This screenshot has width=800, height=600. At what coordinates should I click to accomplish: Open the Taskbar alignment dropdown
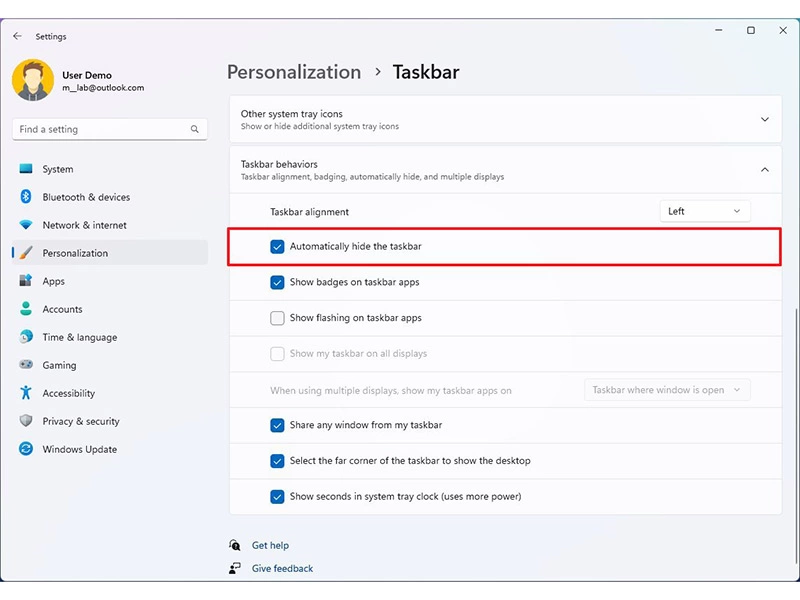click(705, 211)
